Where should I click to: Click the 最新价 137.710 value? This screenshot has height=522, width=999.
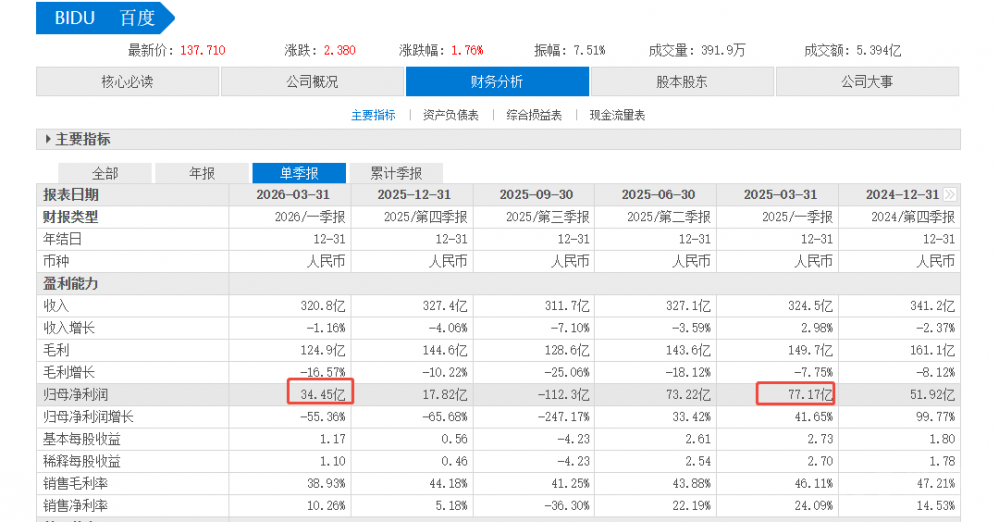click(203, 50)
